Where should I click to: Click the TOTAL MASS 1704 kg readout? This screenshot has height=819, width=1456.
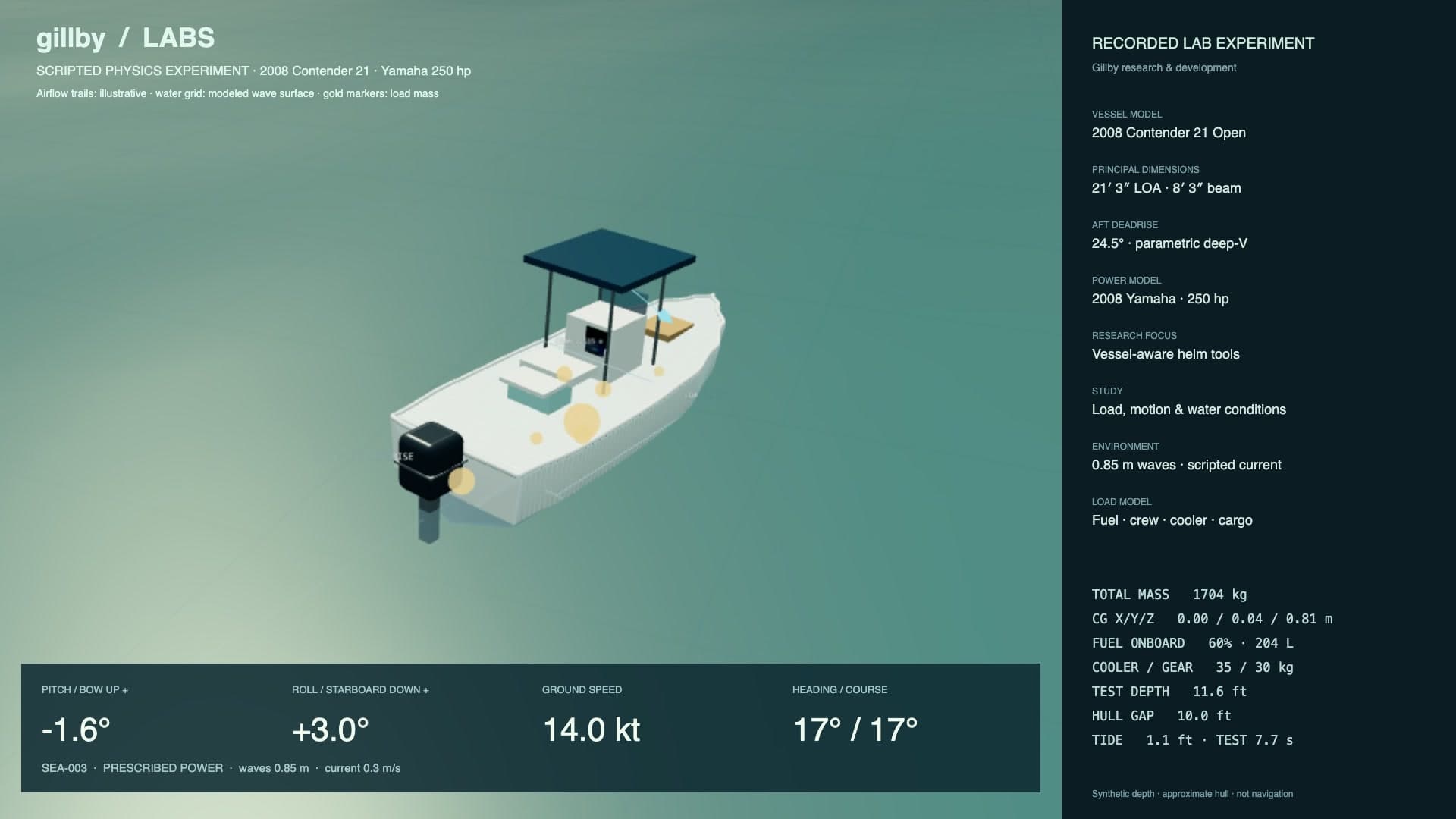[1169, 595]
